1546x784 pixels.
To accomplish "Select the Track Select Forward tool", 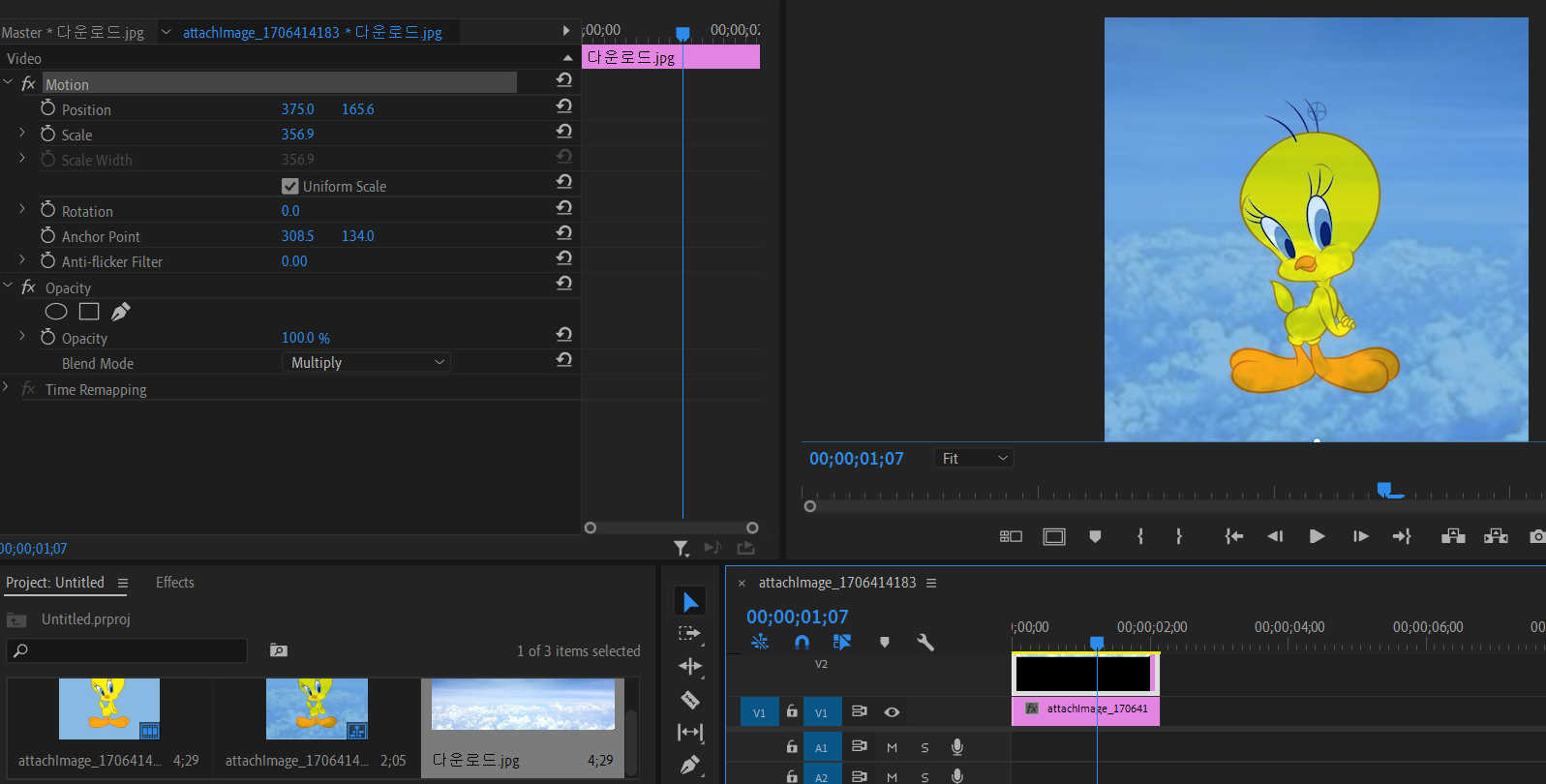I will coord(689,633).
